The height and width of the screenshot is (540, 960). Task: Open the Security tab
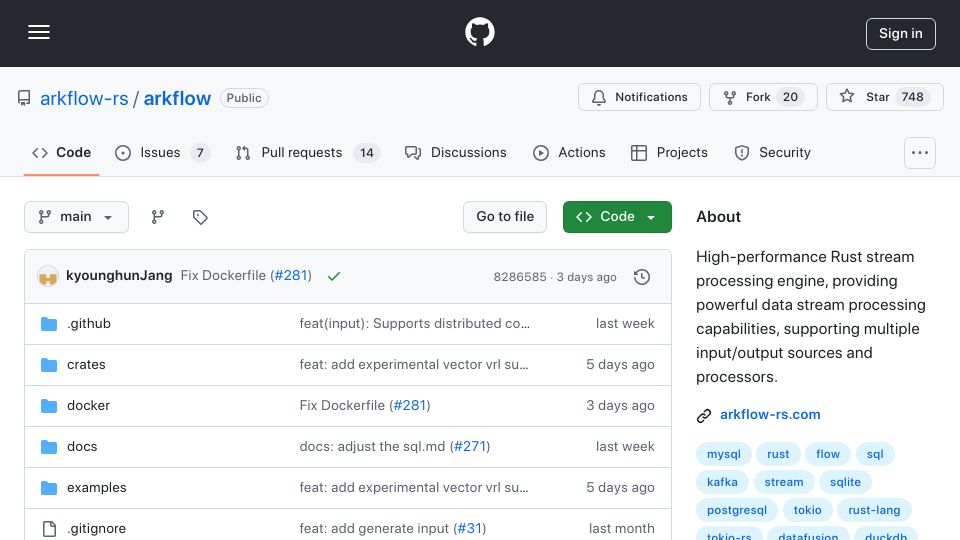coord(773,152)
